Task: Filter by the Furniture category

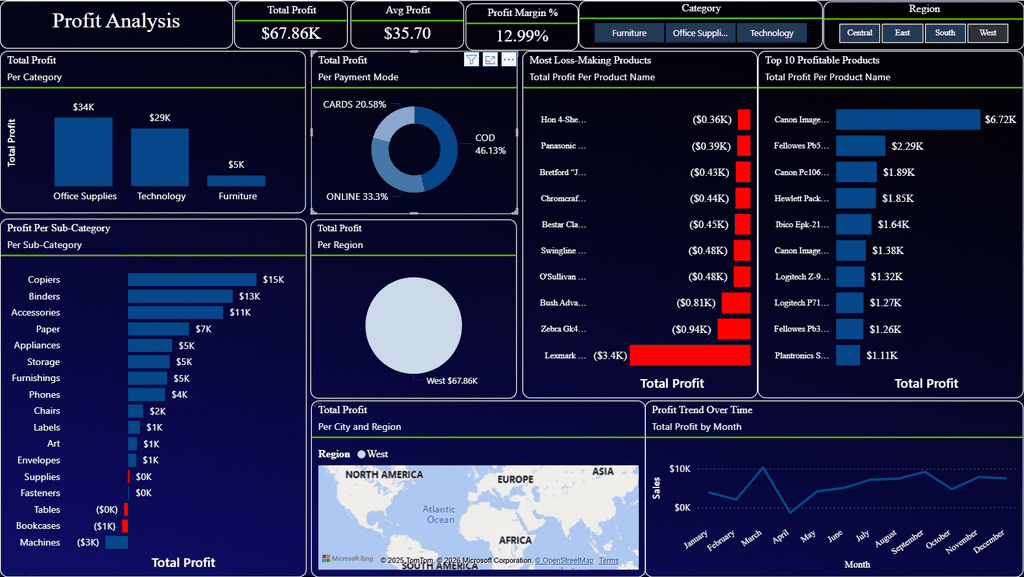Action: point(629,33)
